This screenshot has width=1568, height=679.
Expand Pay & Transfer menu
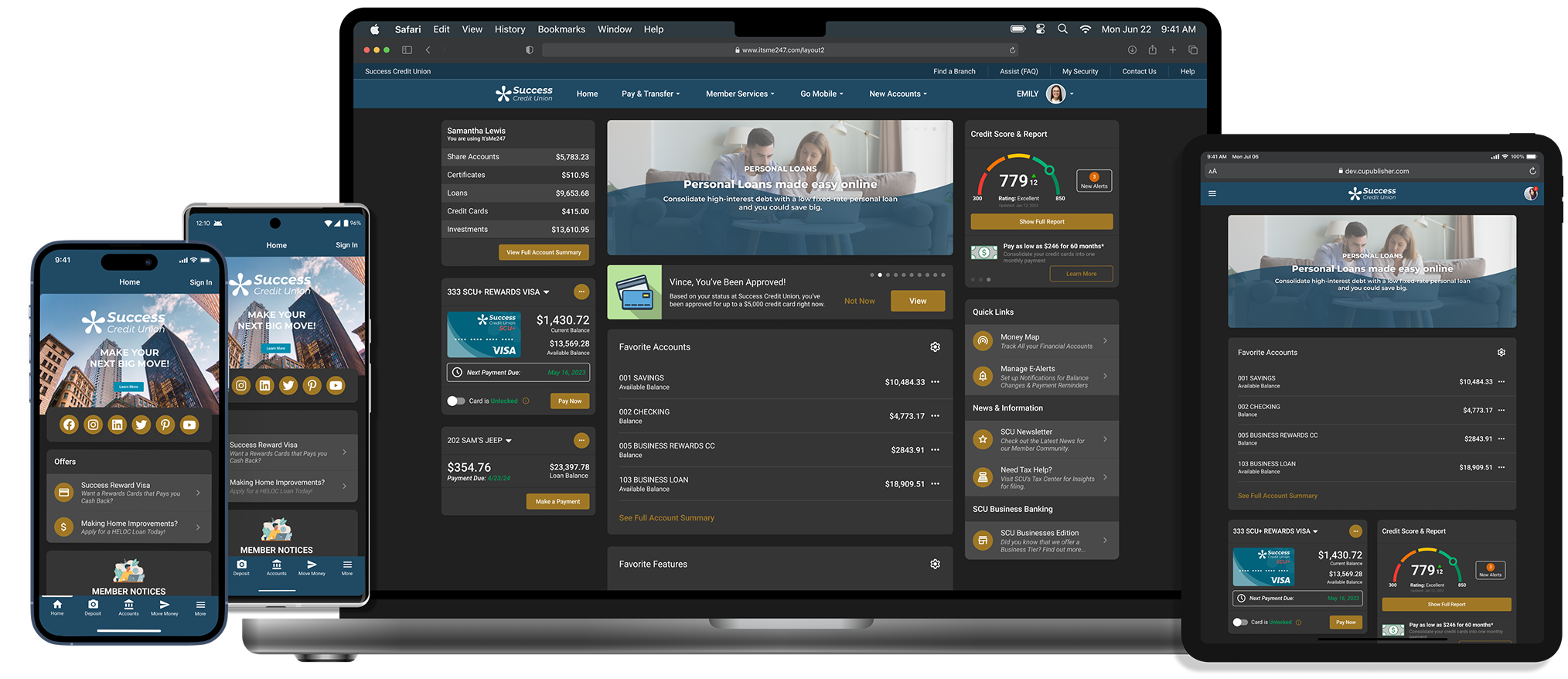650,94
